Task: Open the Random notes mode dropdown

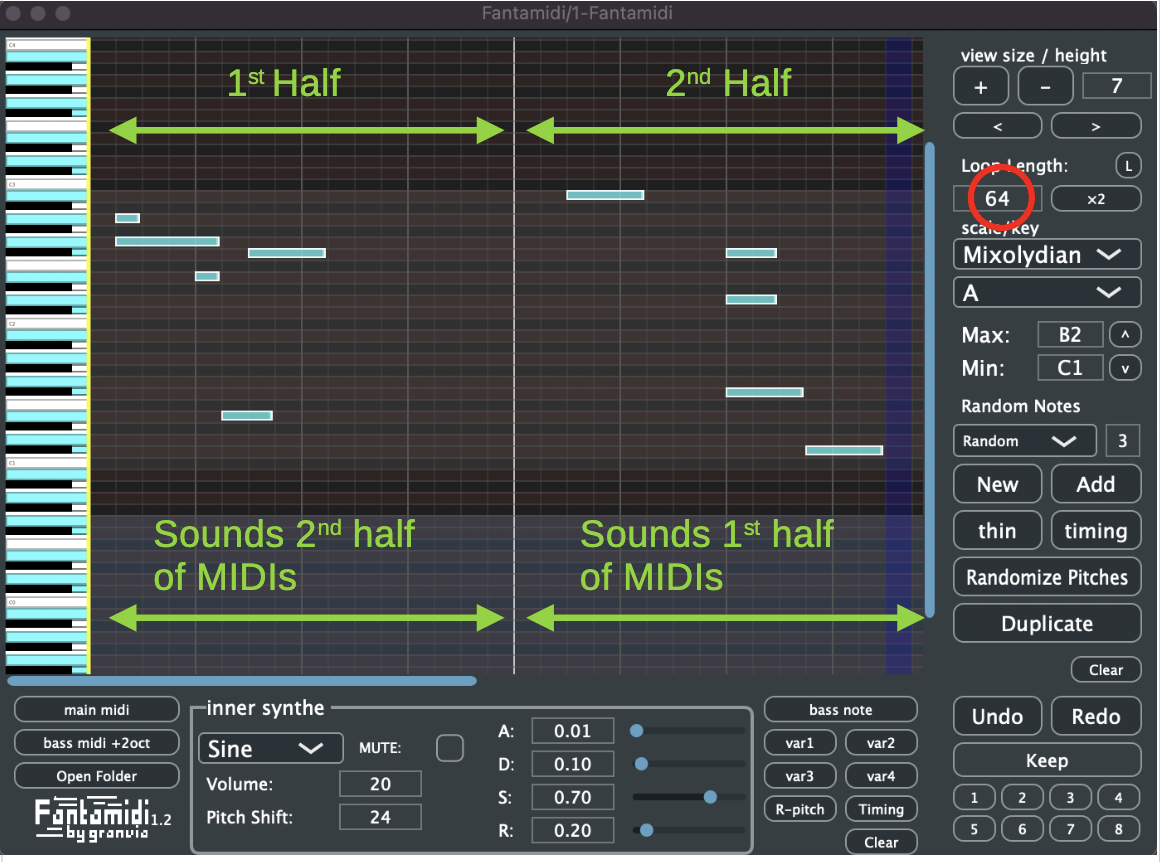Action: (x=1025, y=441)
